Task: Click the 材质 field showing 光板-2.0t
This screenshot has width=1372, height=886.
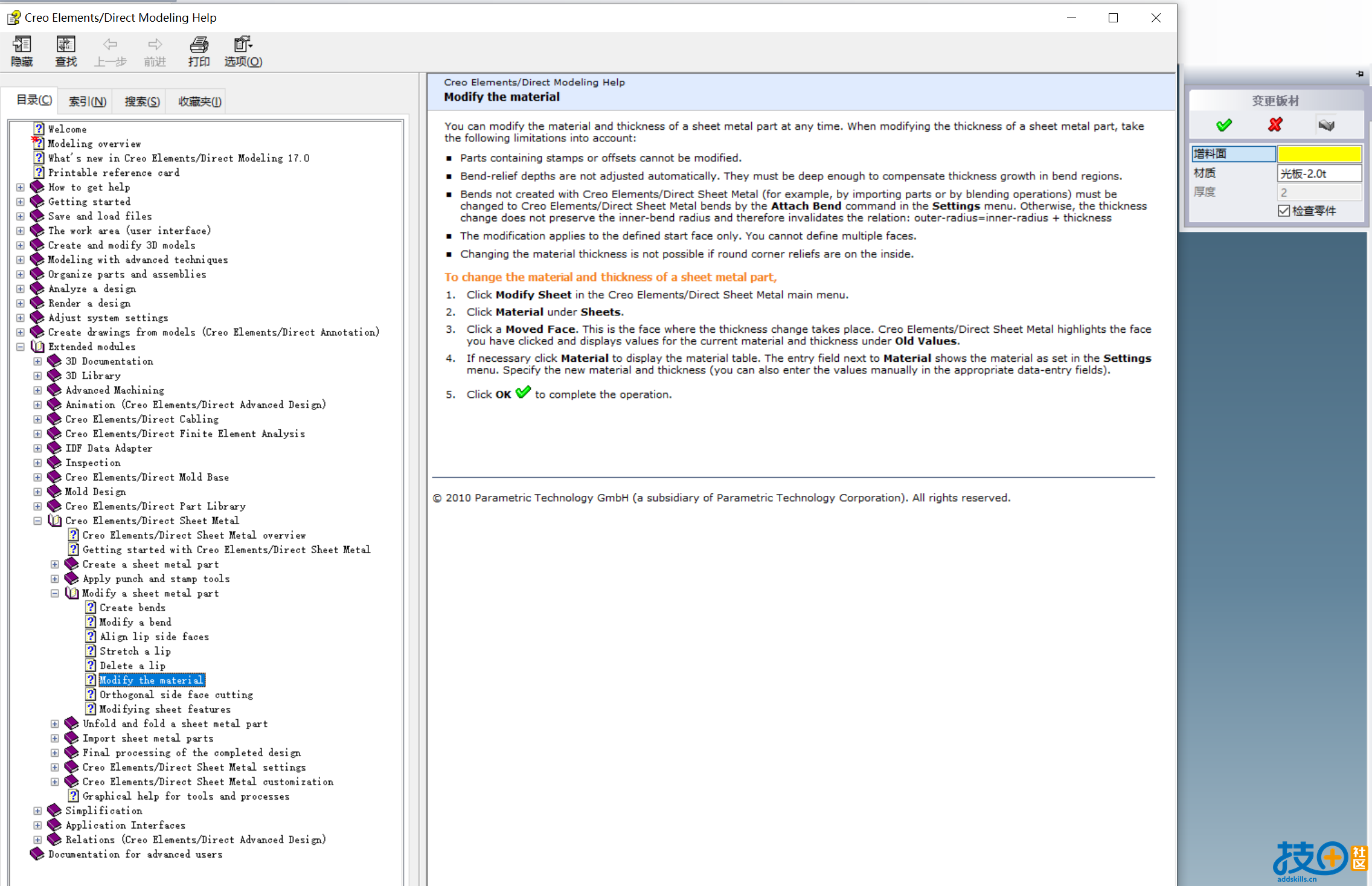Action: (x=1319, y=173)
